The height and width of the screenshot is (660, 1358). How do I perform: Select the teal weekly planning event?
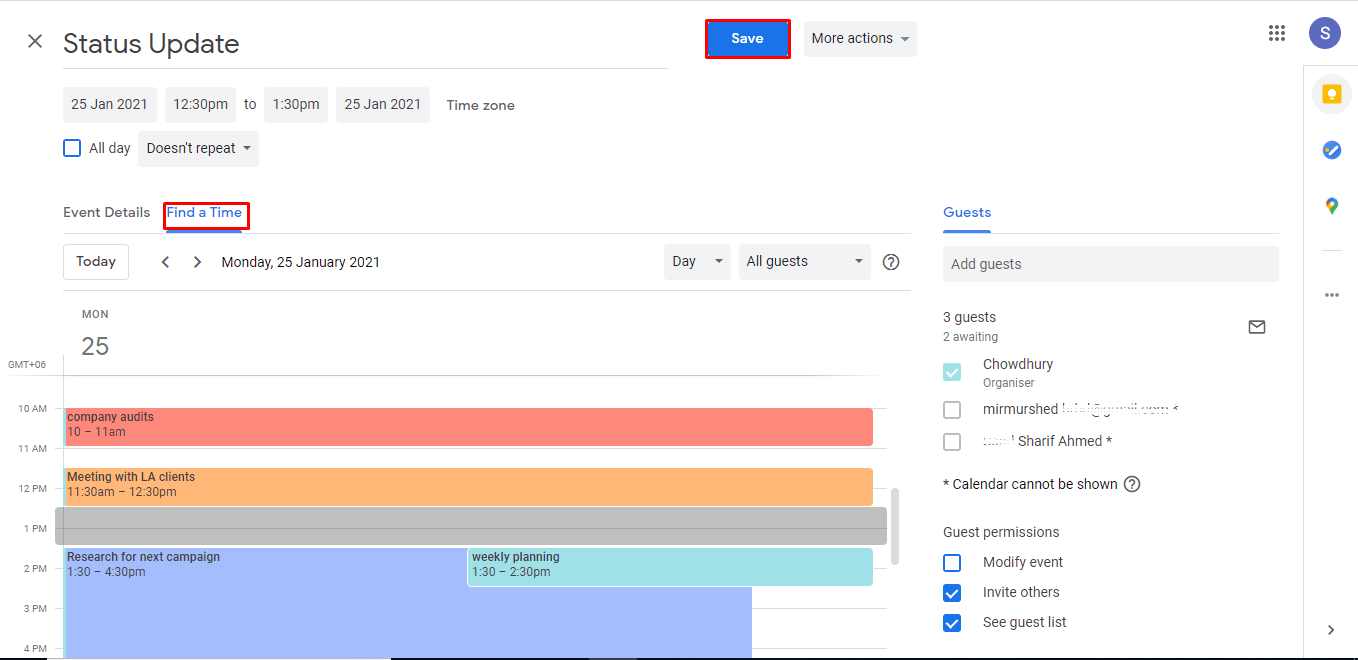670,567
